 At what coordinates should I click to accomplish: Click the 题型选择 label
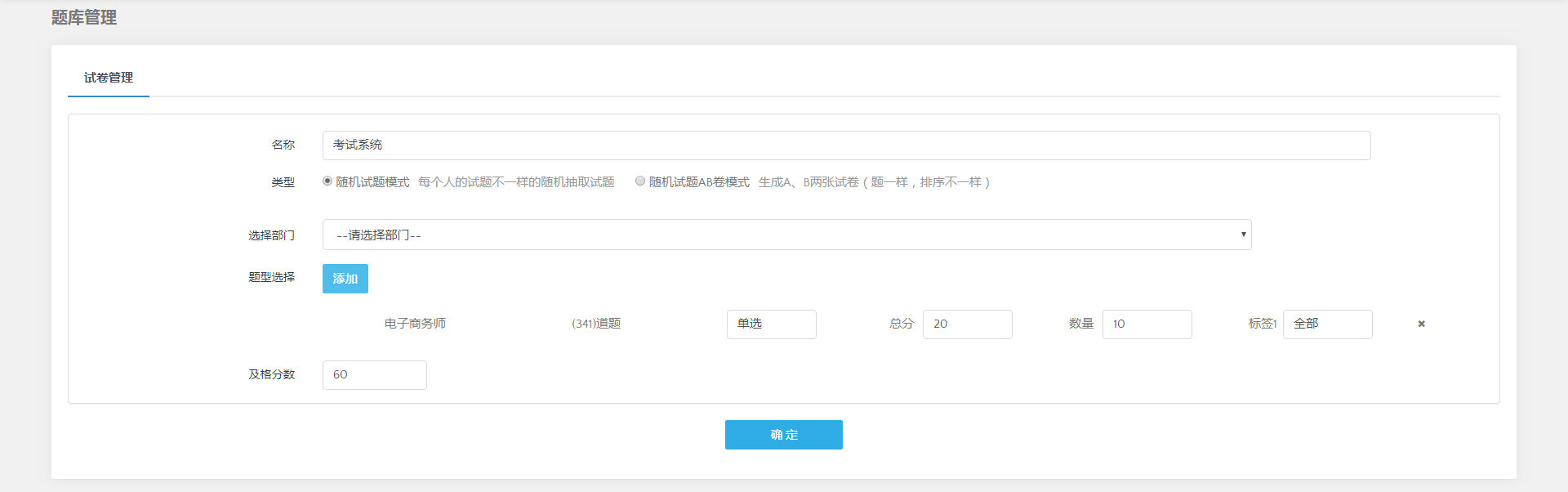(271, 278)
